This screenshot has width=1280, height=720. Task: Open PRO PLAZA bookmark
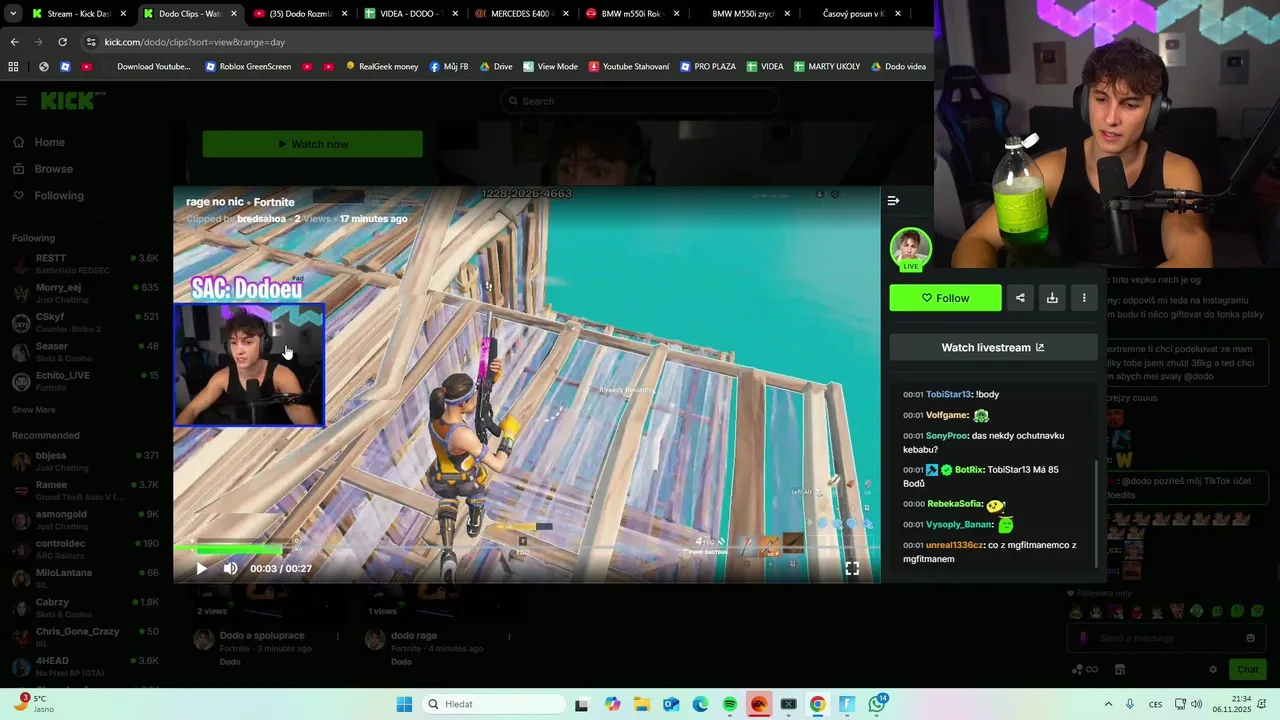(708, 67)
